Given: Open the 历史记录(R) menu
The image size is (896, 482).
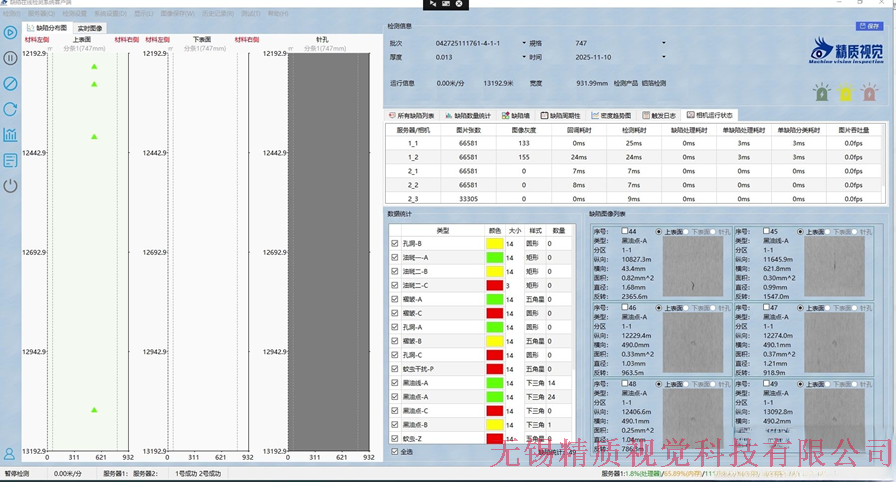Looking at the screenshot, I should tap(218, 13).
